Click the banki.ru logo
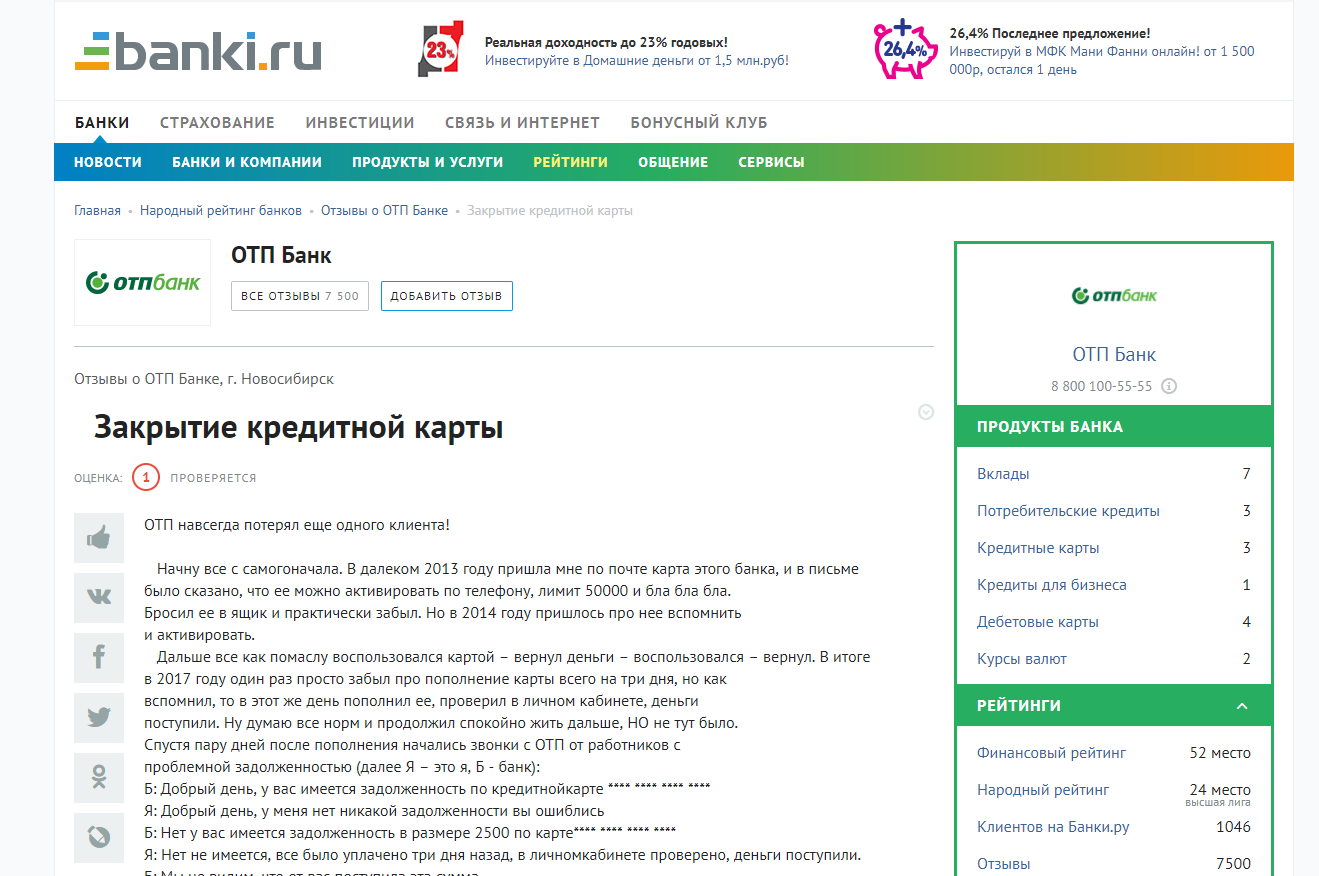The image size is (1319, 876). coord(198,50)
